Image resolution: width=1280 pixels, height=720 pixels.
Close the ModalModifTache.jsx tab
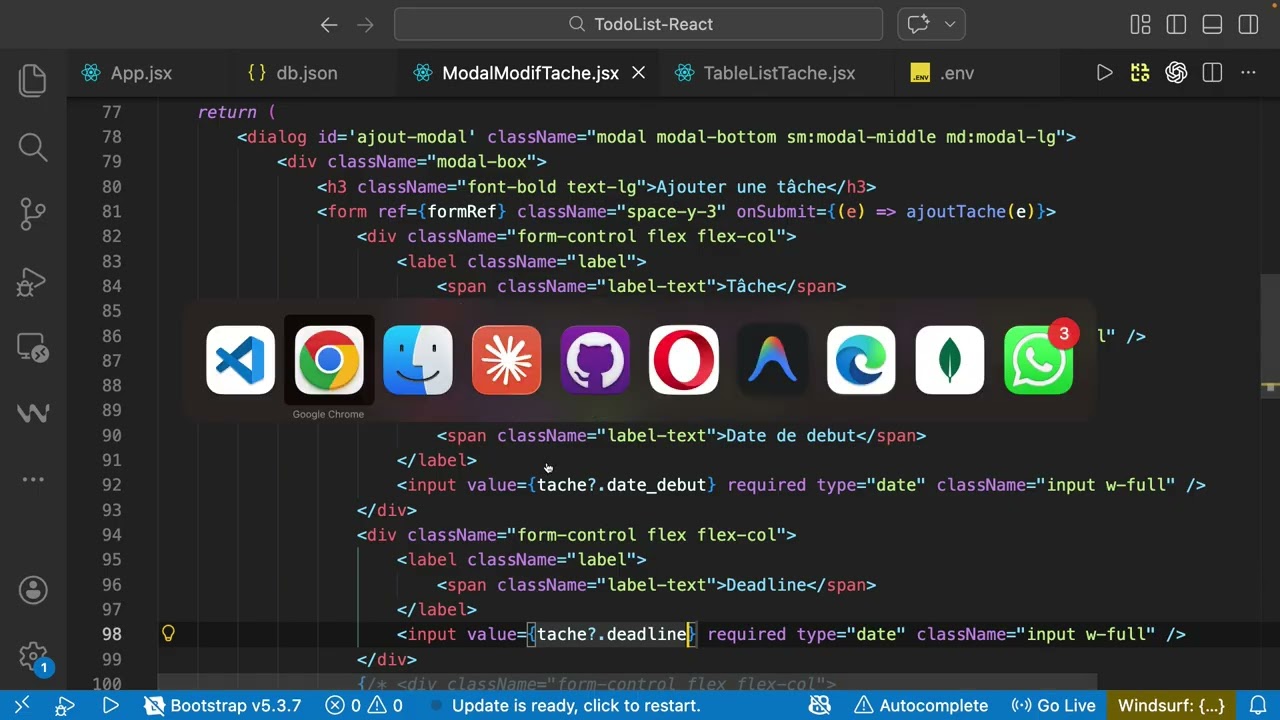click(639, 73)
